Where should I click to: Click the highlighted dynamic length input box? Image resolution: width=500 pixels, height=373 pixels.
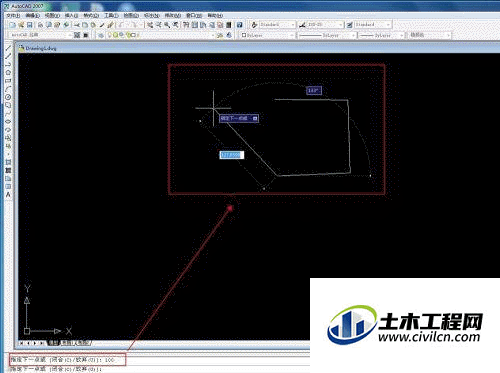click(232, 155)
